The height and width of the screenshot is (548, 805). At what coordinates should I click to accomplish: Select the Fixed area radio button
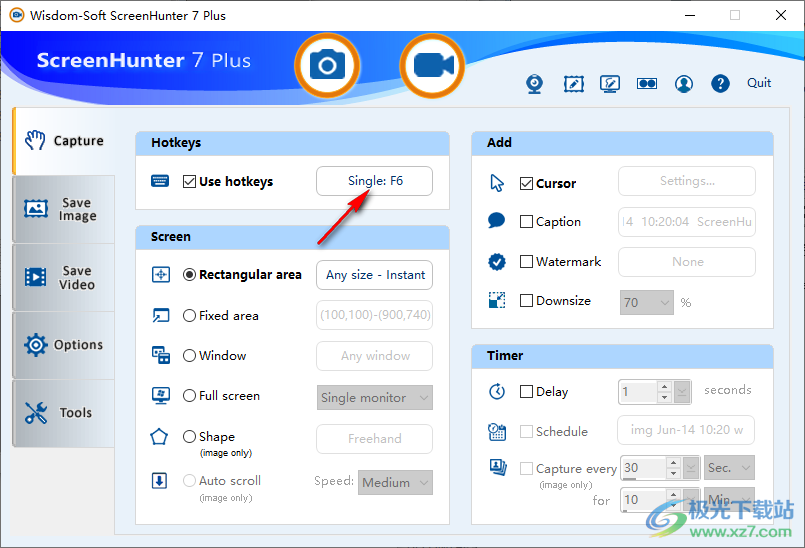(189, 315)
